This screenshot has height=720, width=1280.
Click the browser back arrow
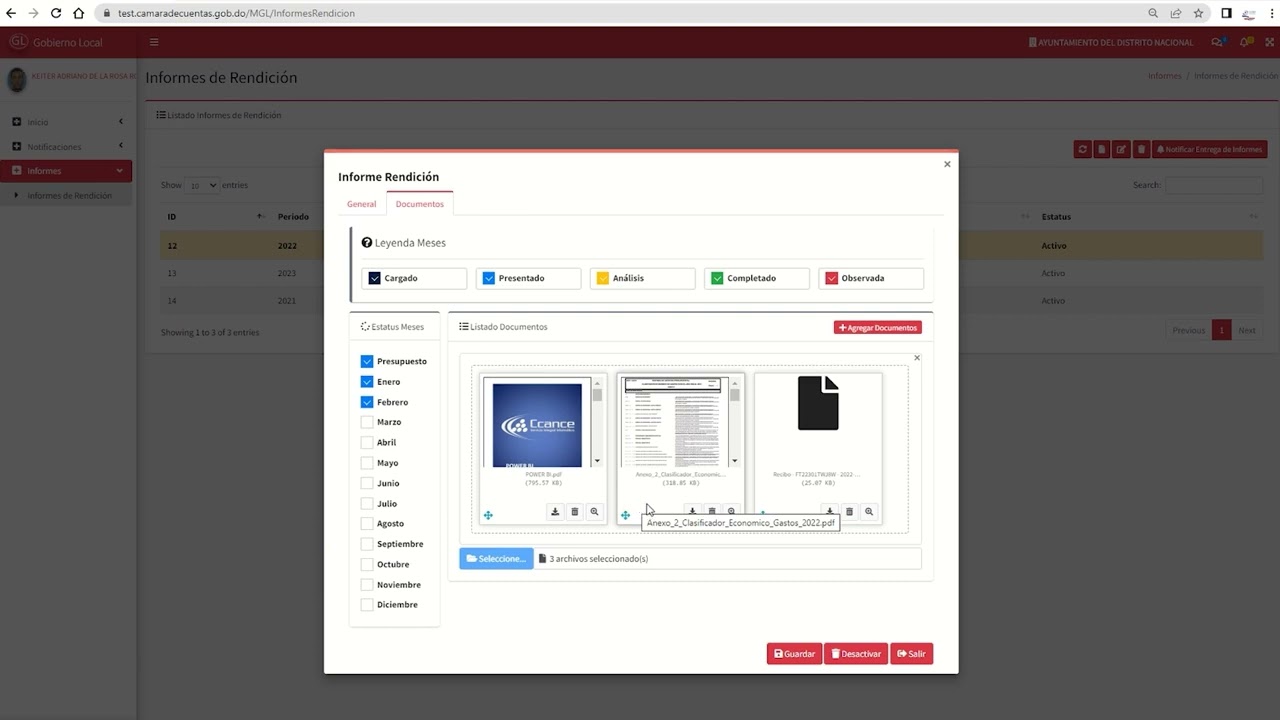[11, 13]
